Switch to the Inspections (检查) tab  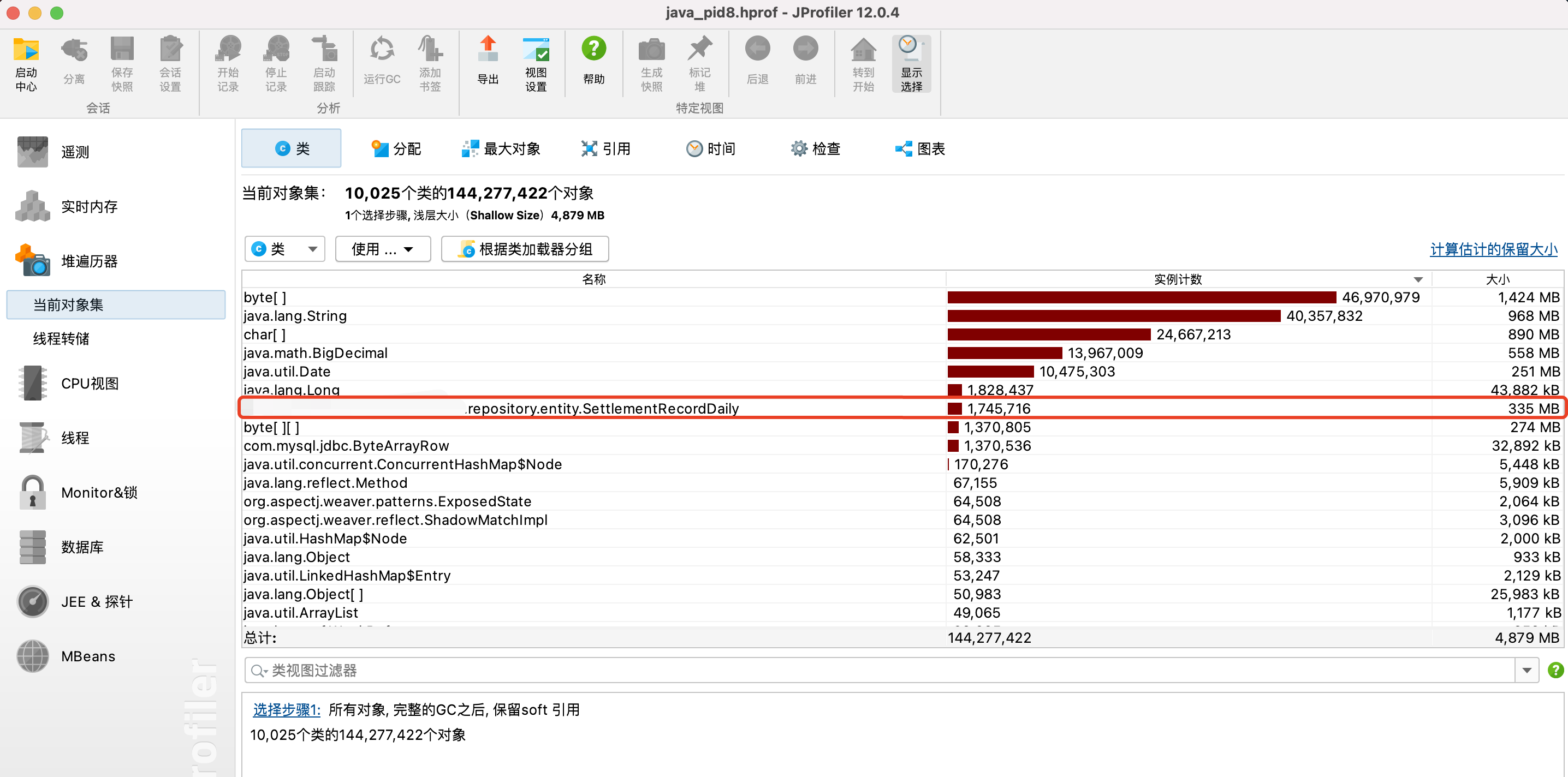pyautogui.click(x=815, y=148)
